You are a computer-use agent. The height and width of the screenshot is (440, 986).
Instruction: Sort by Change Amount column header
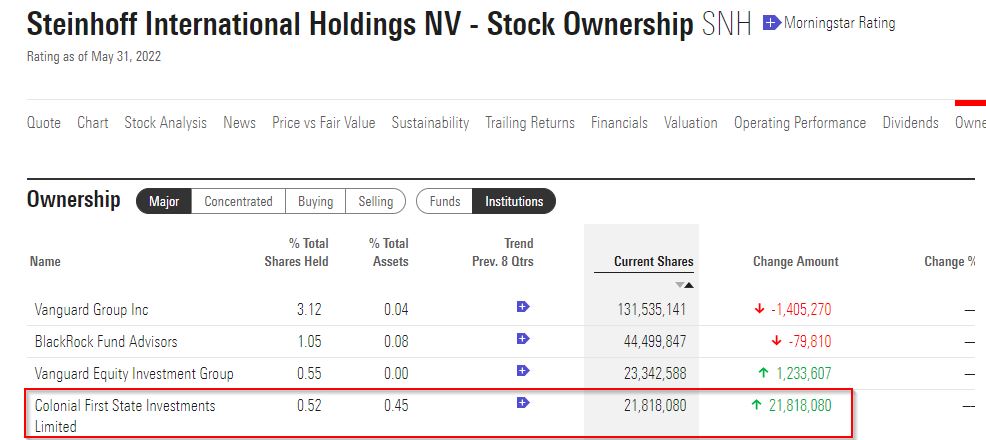click(795, 262)
